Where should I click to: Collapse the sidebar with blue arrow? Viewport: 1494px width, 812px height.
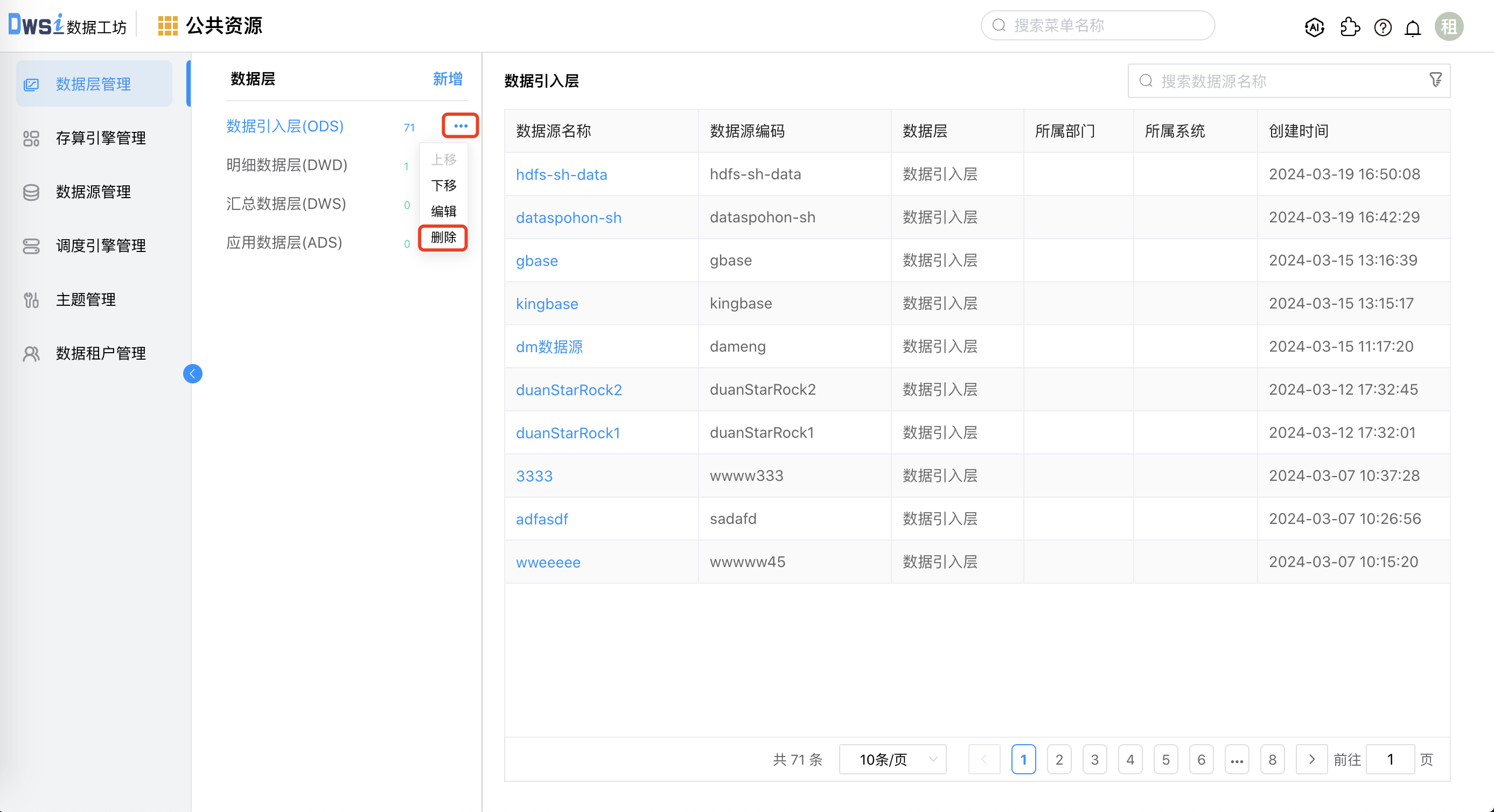coord(193,374)
